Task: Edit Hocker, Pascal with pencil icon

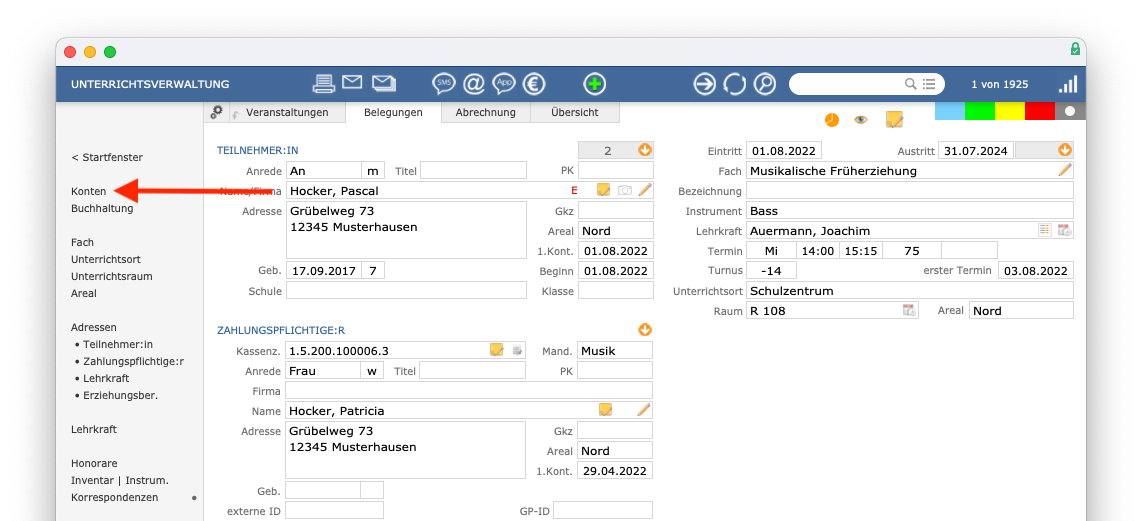Action: (644, 189)
